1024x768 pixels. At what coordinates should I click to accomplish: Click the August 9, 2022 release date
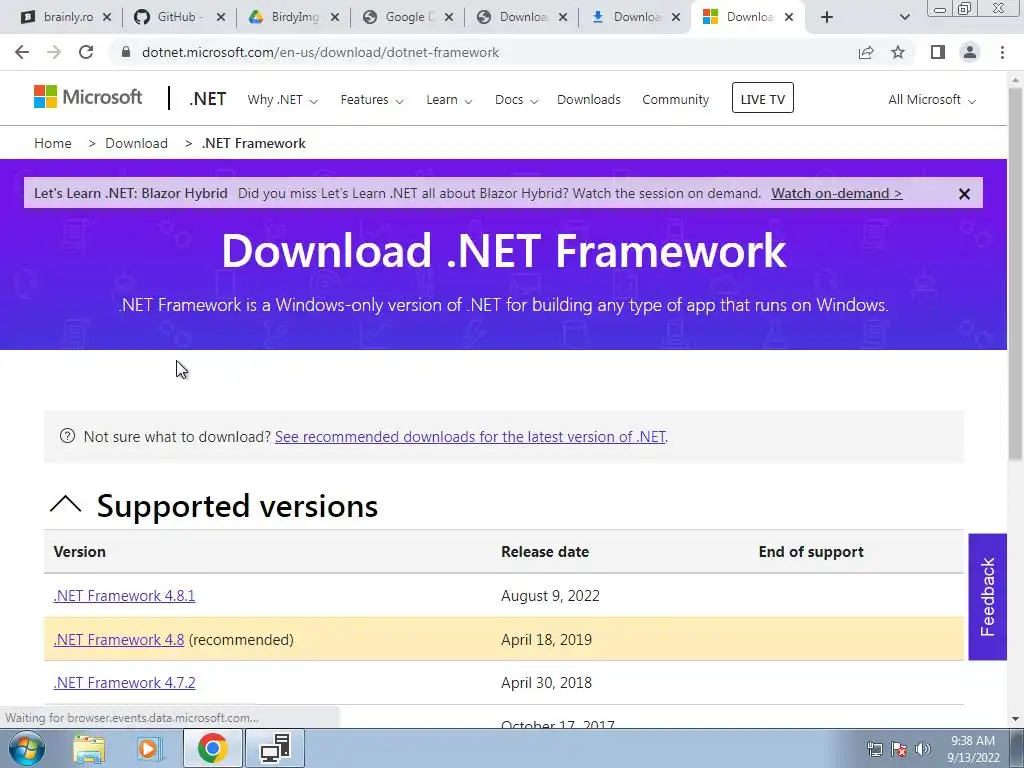(x=550, y=596)
